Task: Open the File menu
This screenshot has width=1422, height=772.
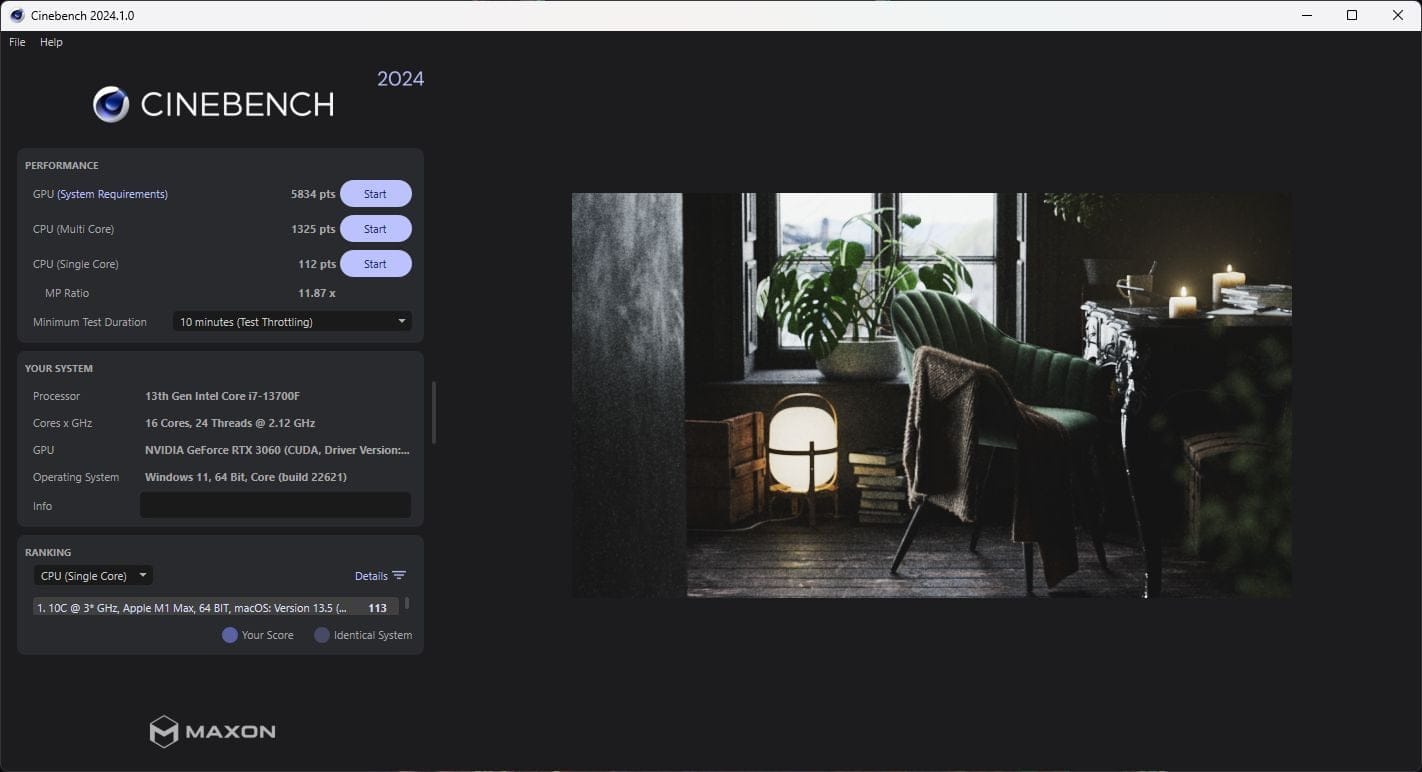Action: point(17,42)
